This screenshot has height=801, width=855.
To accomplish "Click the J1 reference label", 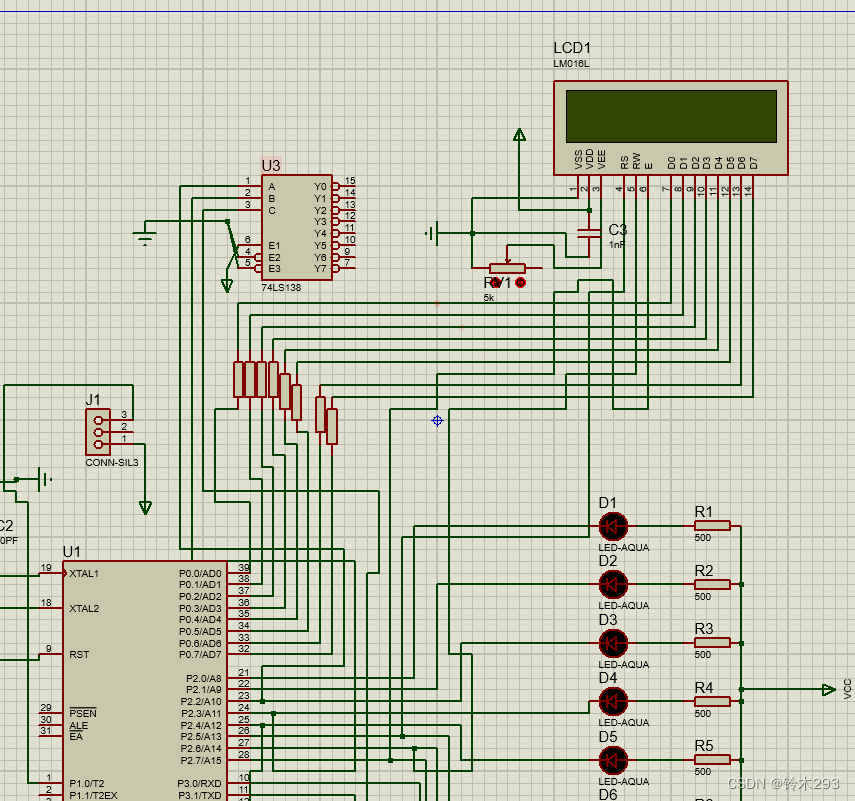I will click(x=93, y=400).
